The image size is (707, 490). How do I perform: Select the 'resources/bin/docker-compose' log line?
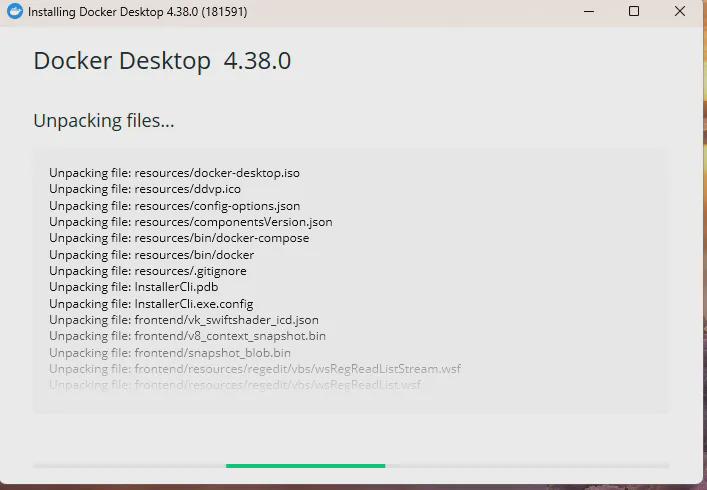[179, 238]
